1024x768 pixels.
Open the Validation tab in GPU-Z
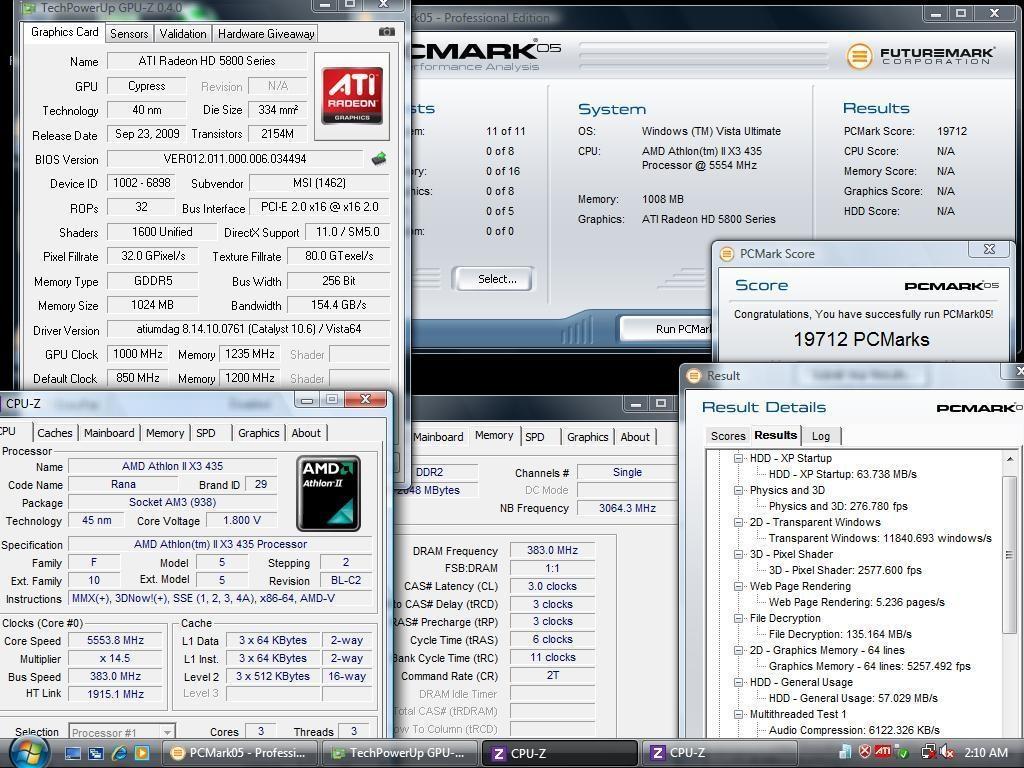[x=183, y=33]
